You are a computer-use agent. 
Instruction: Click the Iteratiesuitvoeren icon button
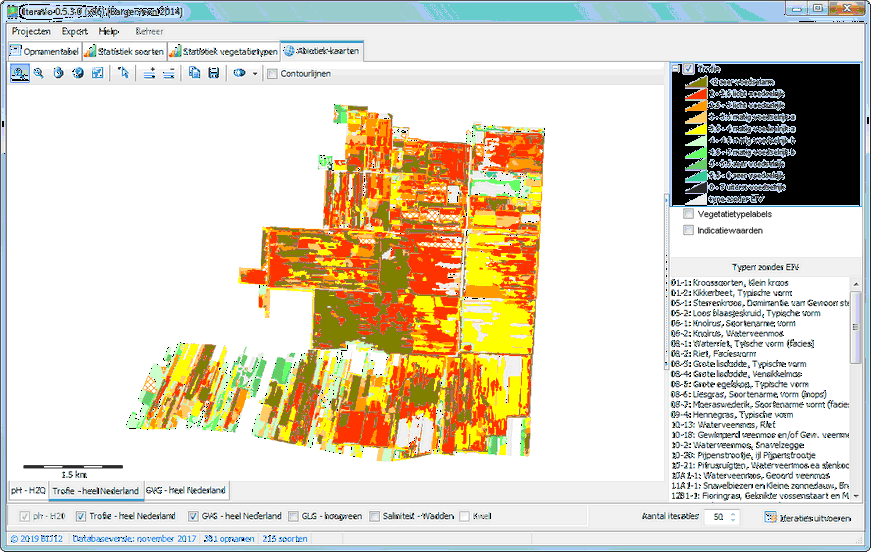(770, 517)
